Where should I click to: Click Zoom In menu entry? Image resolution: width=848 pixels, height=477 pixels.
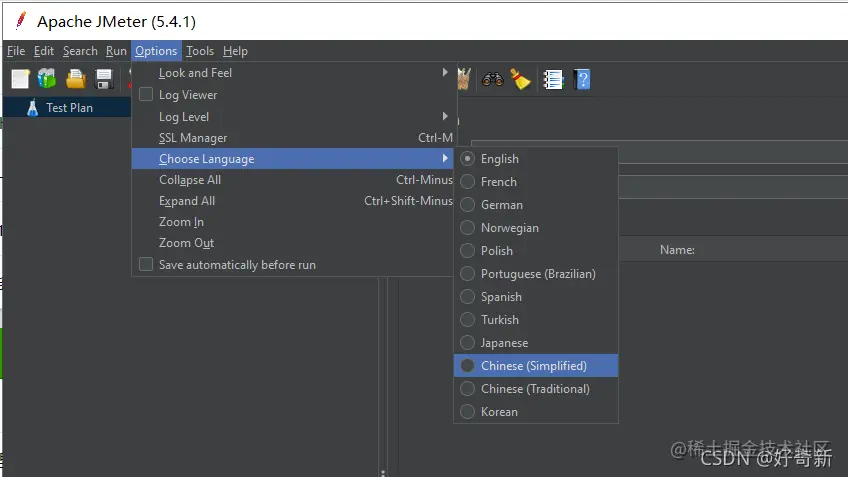[x=293, y=222]
